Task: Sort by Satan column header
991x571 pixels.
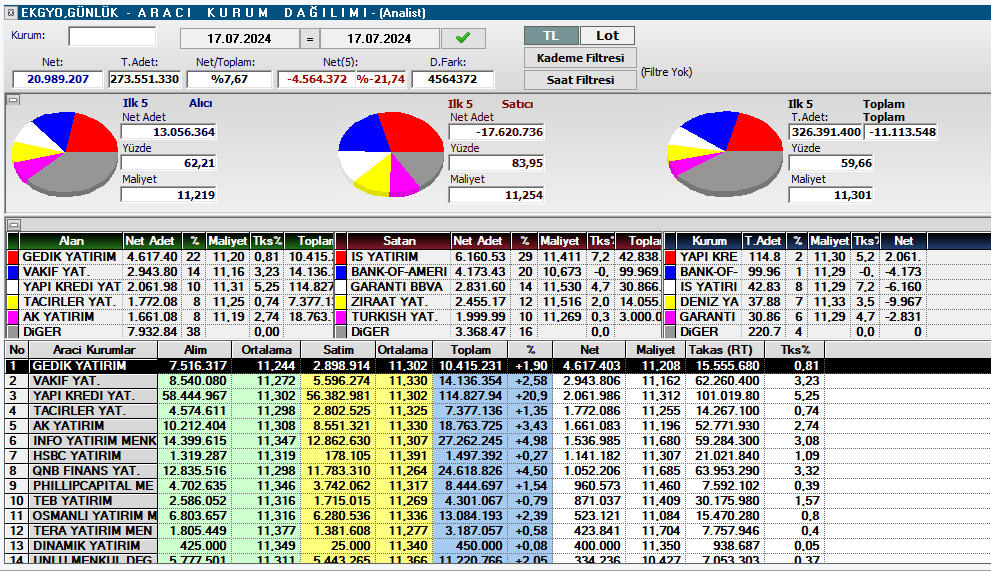Action: [x=399, y=241]
